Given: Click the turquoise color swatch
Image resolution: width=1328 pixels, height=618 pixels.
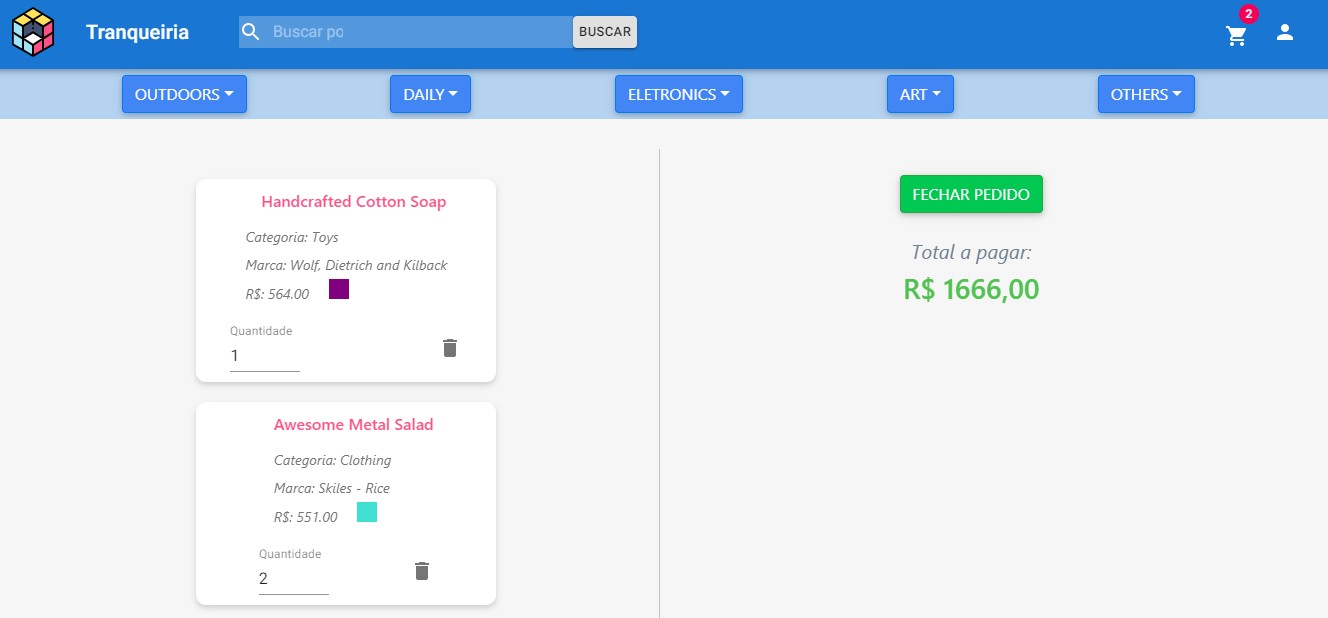Looking at the screenshot, I should click(367, 512).
